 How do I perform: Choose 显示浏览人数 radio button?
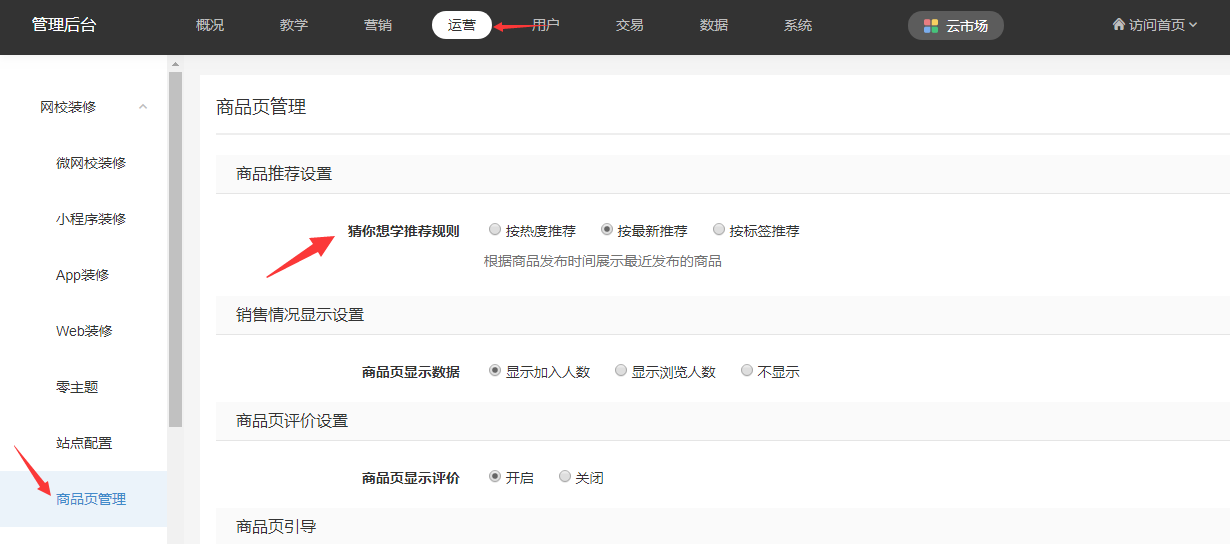tap(621, 371)
